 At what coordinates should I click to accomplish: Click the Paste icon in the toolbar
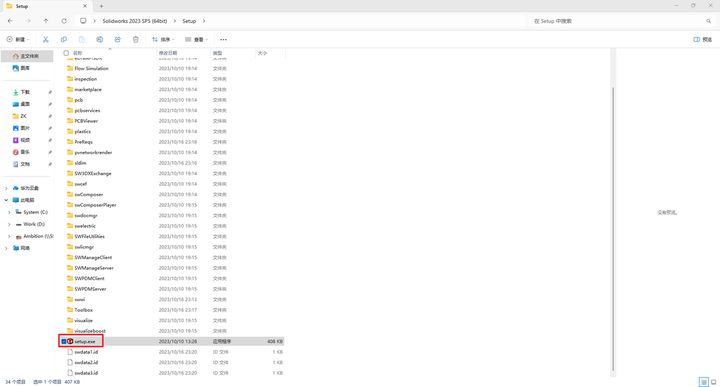point(82,39)
